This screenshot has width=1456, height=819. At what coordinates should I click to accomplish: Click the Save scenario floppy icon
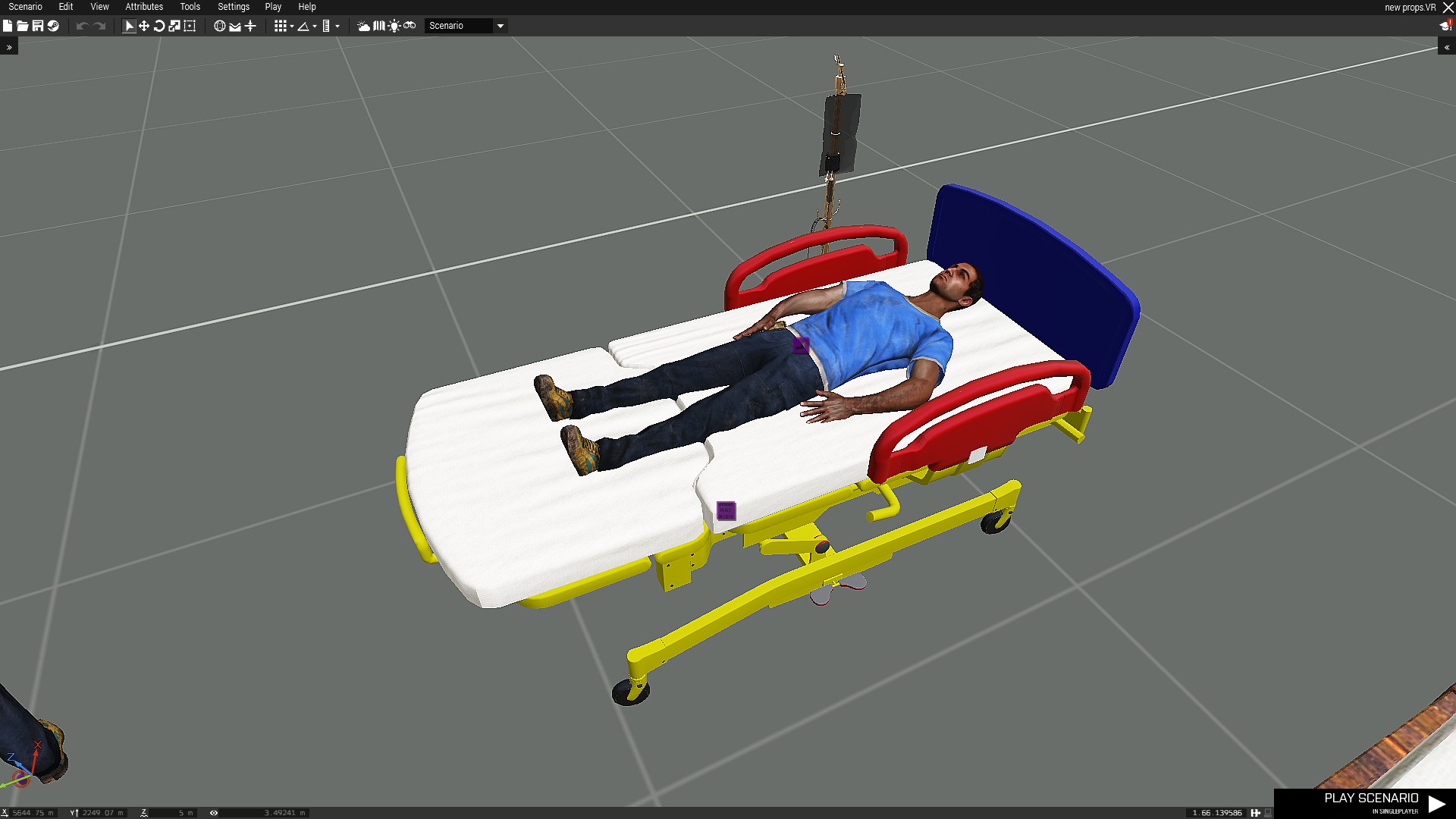38,26
